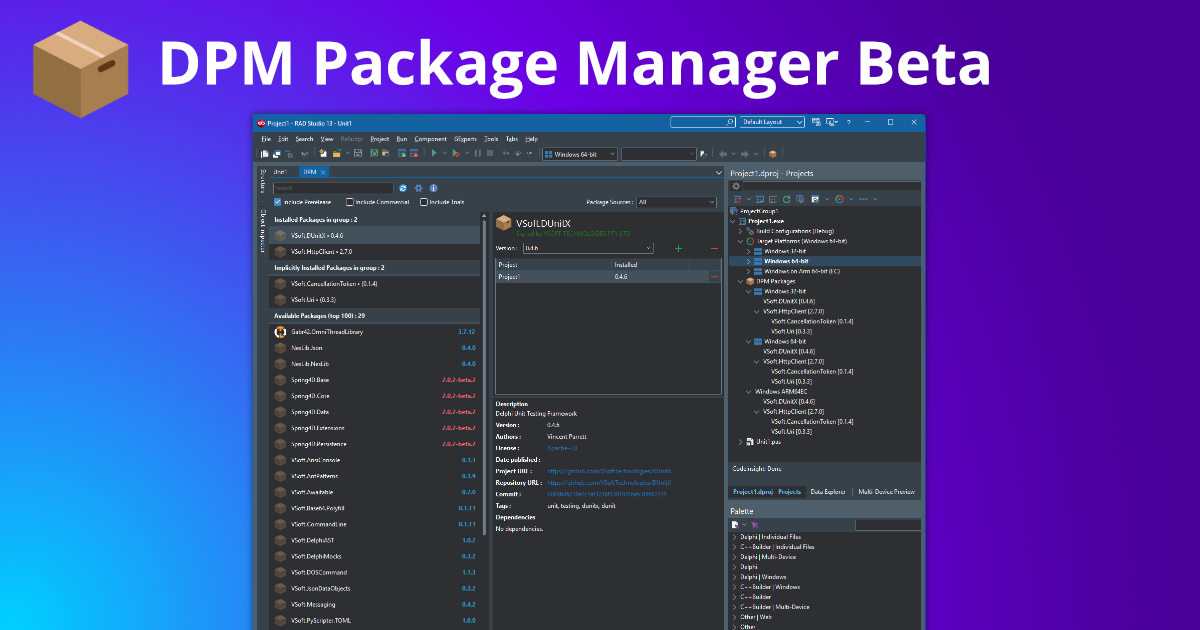
Task: Click the VSoft.HttpClient package box icon
Action: 281,252
